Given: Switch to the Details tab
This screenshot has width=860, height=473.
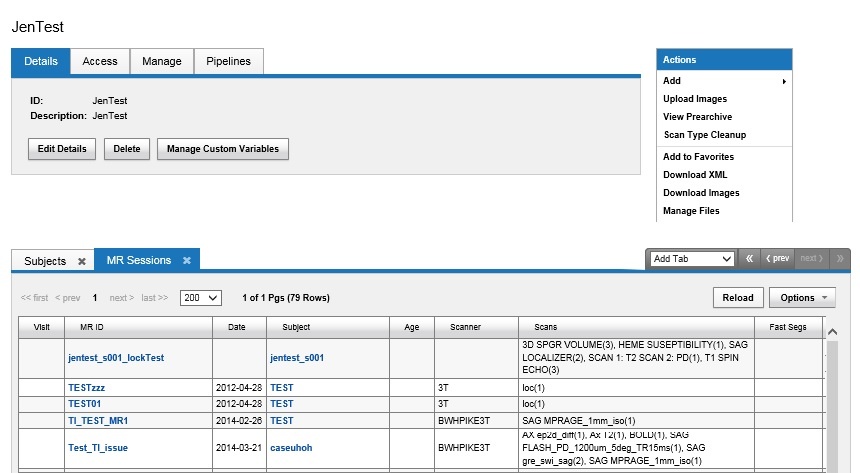Looking at the screenshot, I should tap(41, 61).
